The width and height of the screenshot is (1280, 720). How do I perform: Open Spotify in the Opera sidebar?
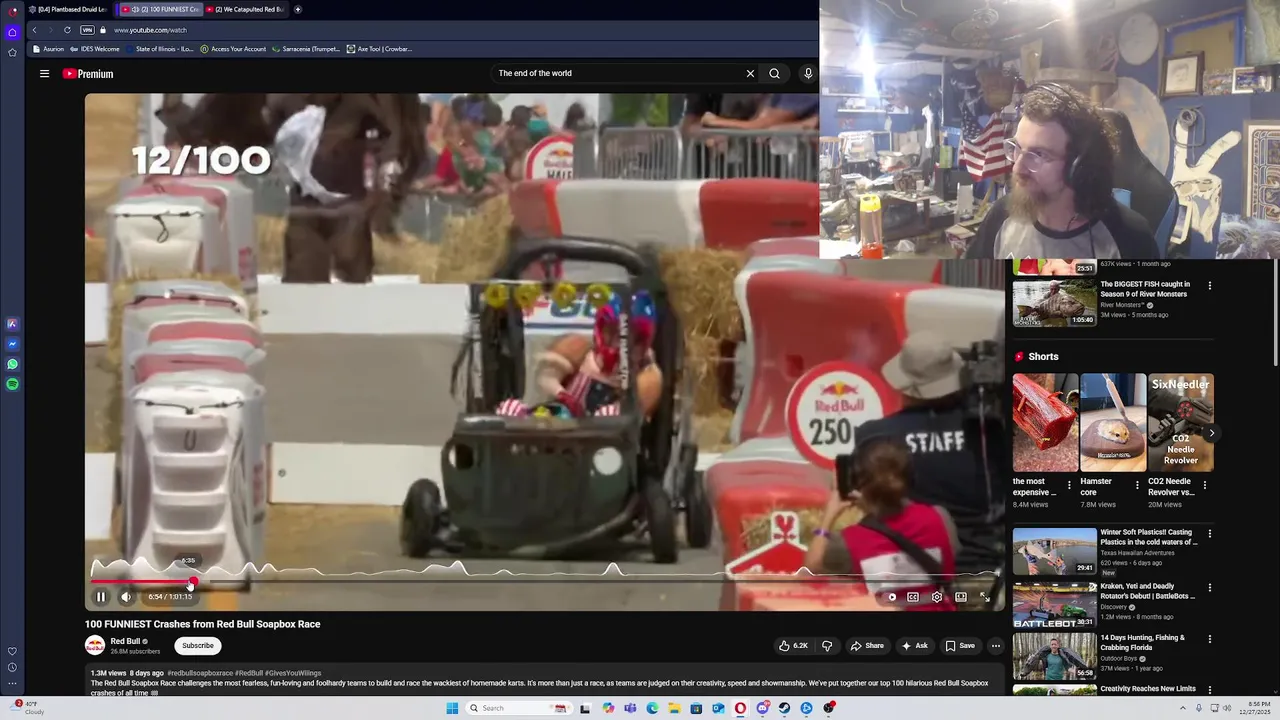[12, 384]
